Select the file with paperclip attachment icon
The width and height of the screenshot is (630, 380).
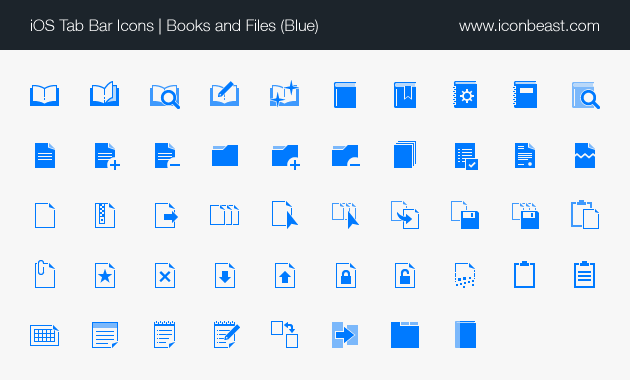45,274
